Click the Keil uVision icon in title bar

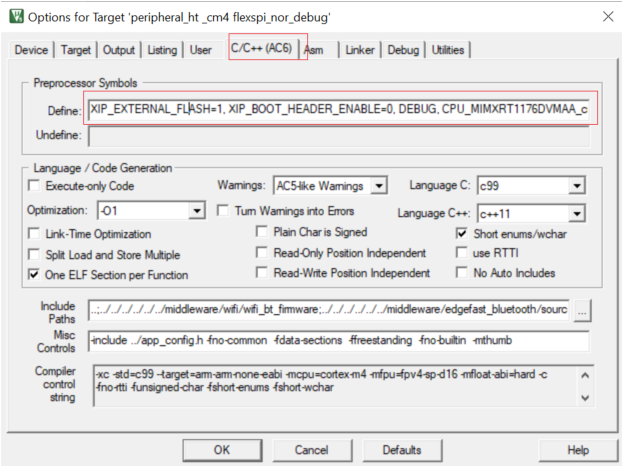click(x=15, y=16)
